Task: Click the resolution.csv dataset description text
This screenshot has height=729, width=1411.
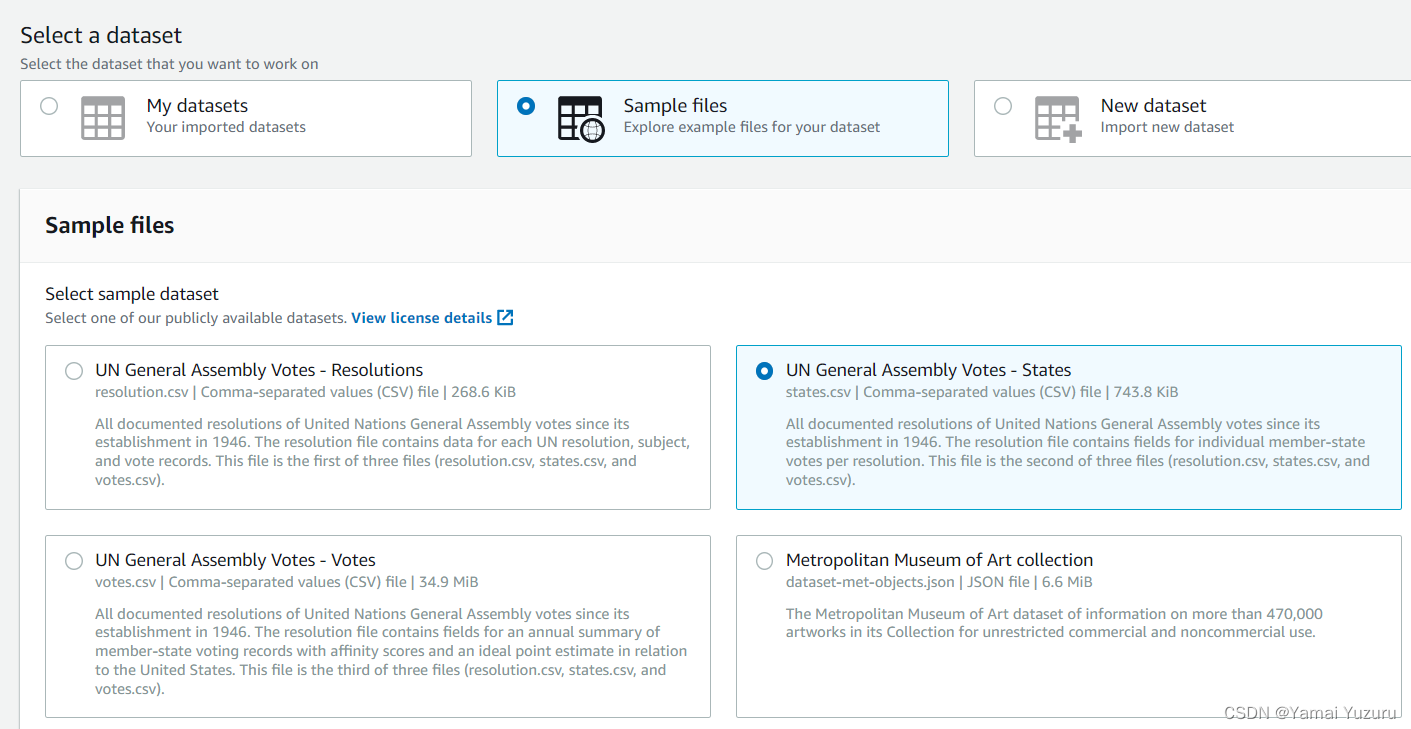Action: [x=393, y=452]
